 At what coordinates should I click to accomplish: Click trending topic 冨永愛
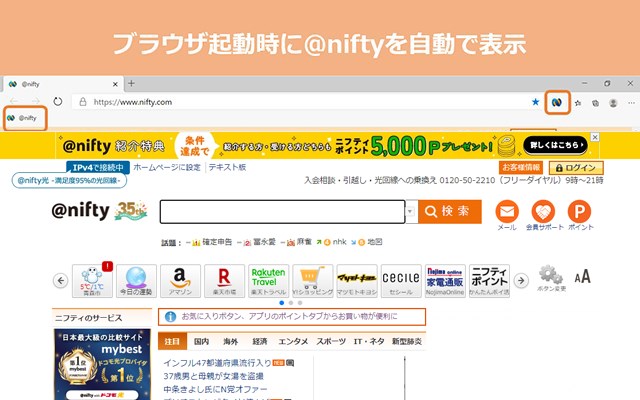coord(264,242)
